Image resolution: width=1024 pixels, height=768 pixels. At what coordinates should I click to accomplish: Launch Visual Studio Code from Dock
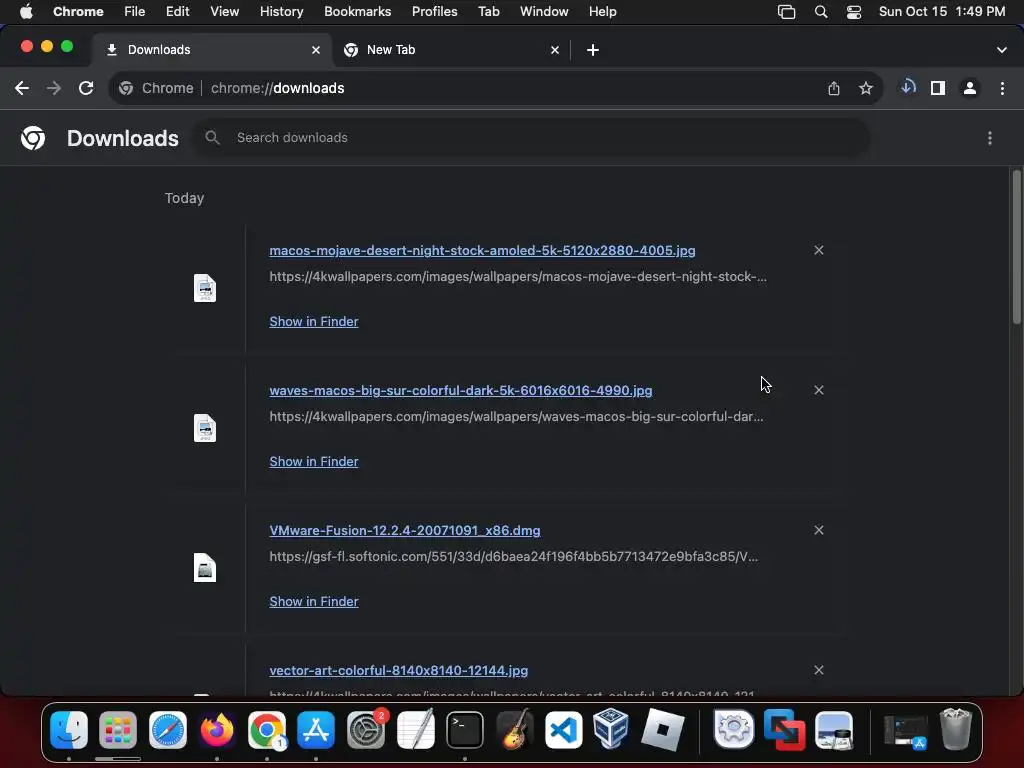tap(564, 729)
